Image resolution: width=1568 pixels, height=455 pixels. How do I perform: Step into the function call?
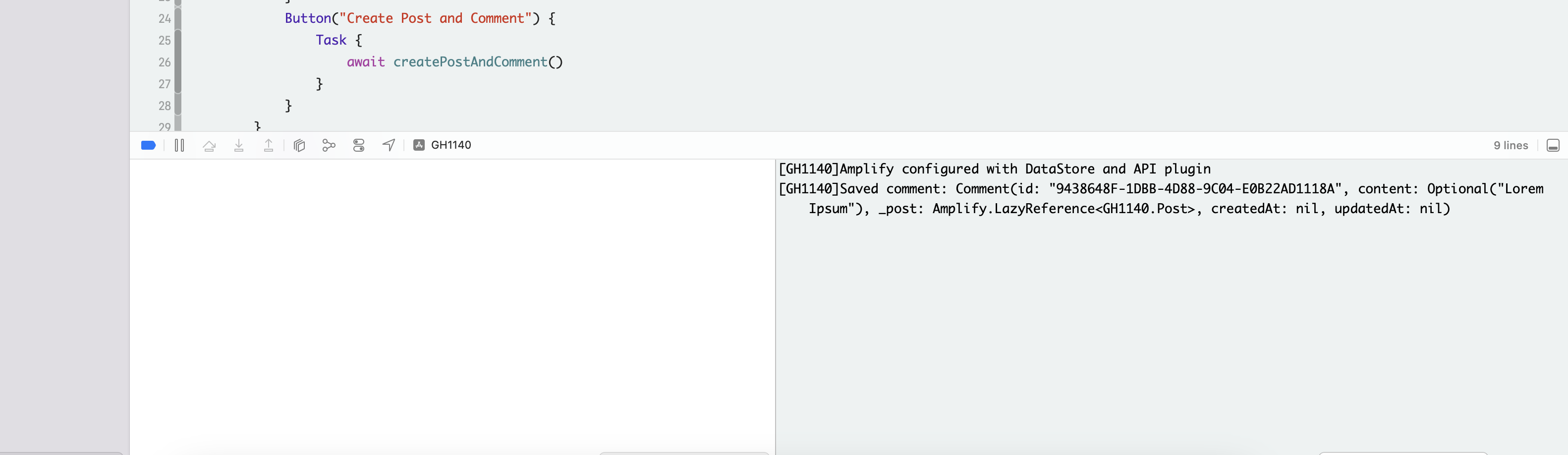pyautogui.click(x=239, y=145)
